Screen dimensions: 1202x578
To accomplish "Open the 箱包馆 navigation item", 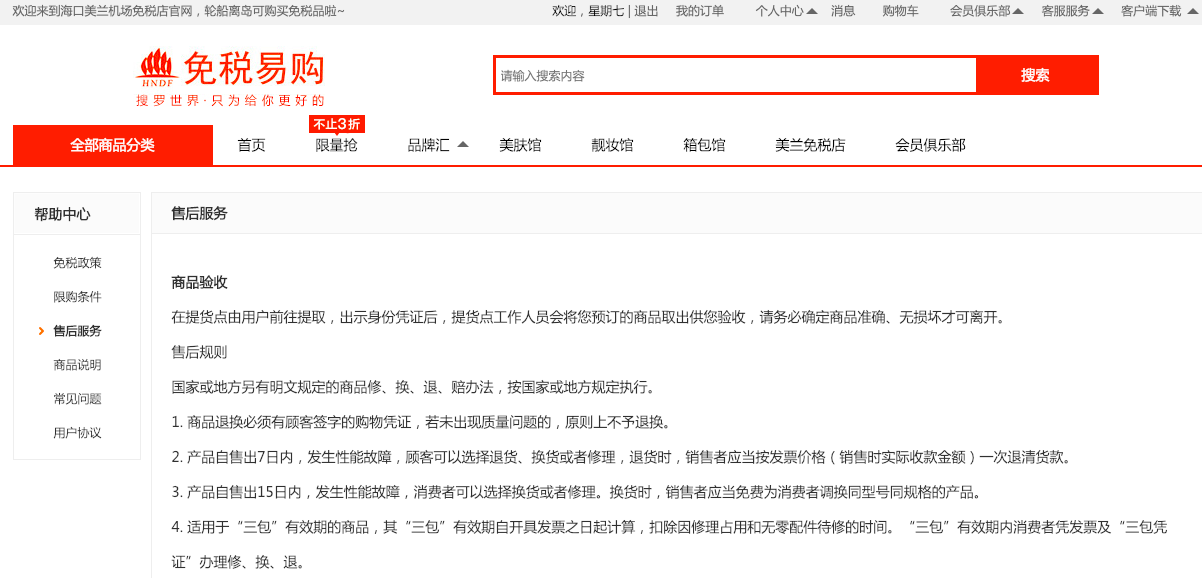I will [704, 145].
